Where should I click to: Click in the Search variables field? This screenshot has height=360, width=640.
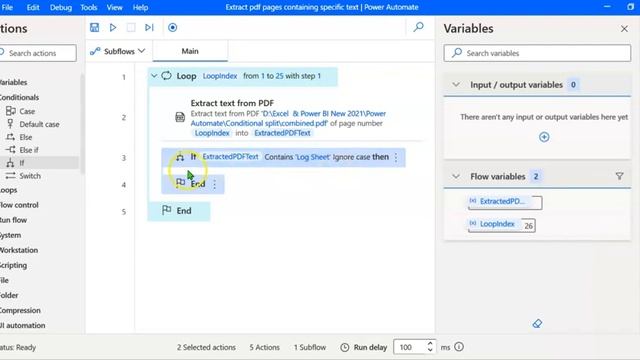537,53
